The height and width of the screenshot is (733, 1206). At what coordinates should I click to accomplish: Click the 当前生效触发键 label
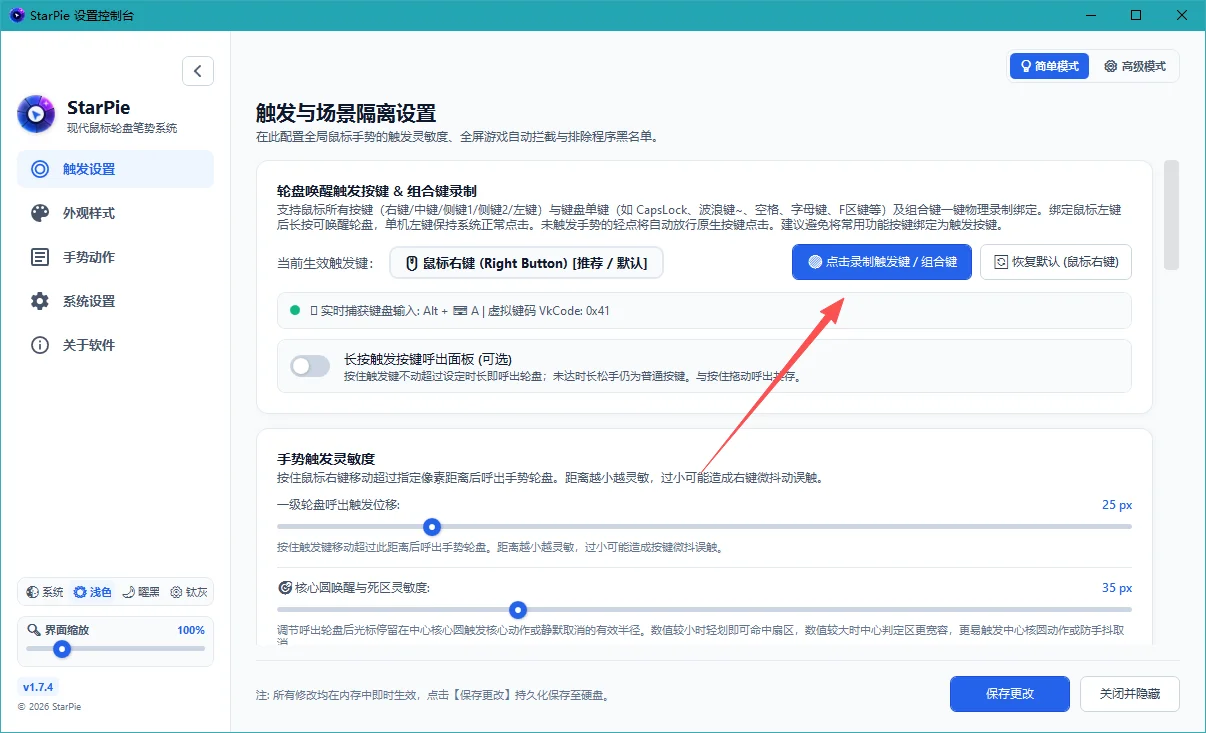(324, 263)
